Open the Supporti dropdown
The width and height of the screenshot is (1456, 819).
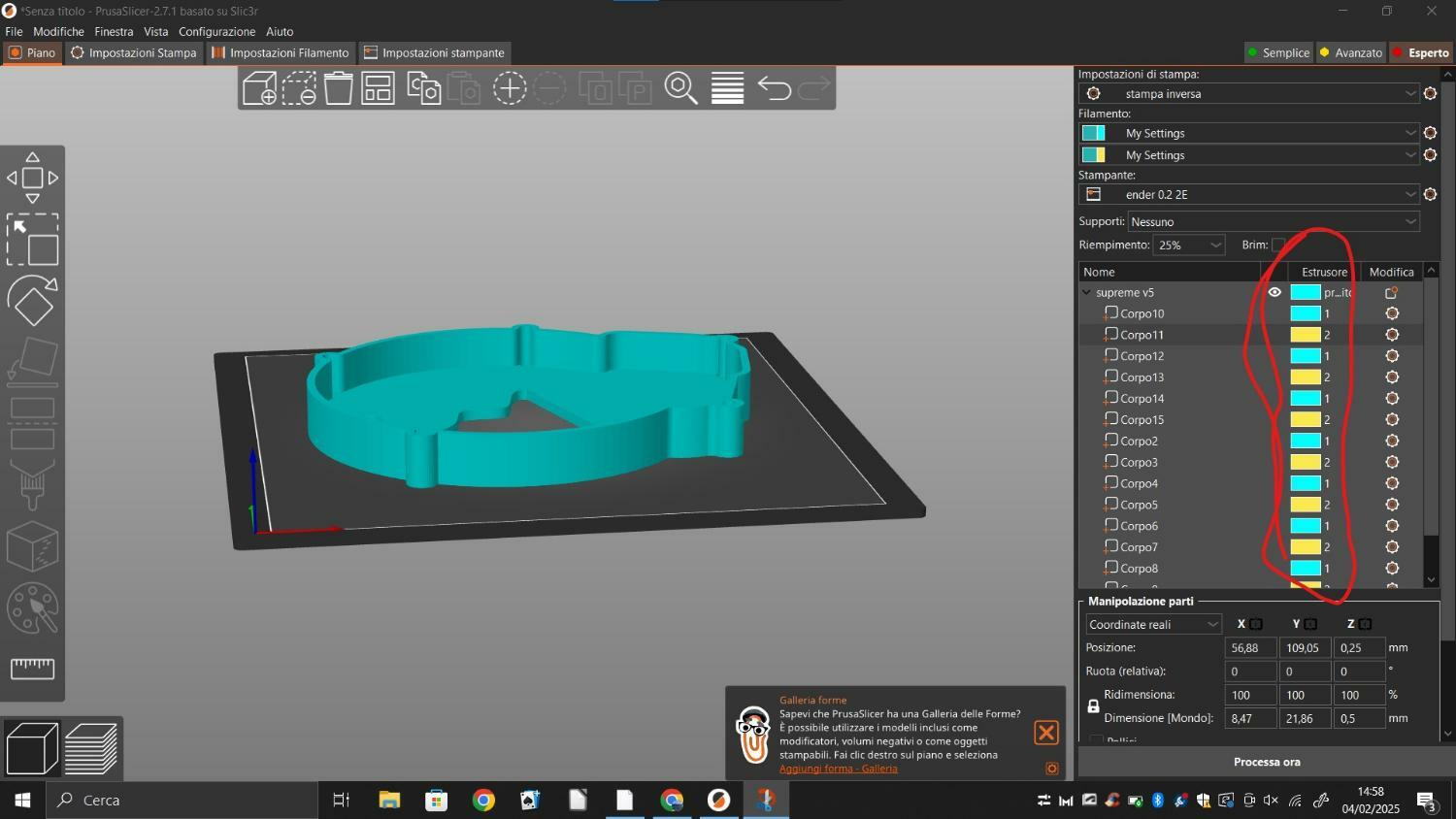[1273, 222]
